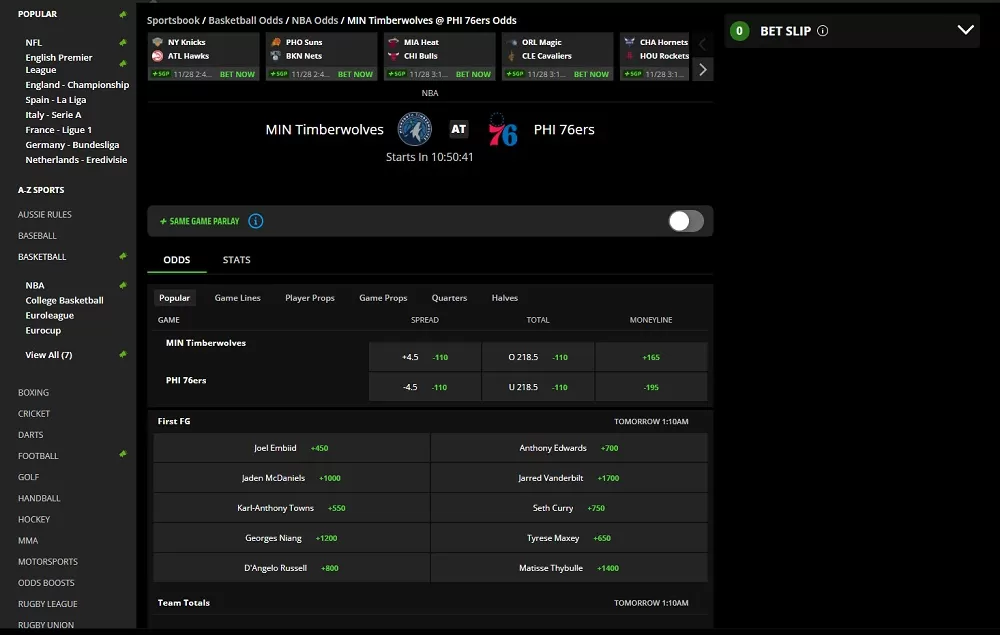1000x635 pixels.
Task: Click the pin icon next to FOOTBALL
Action: [122, 454]
